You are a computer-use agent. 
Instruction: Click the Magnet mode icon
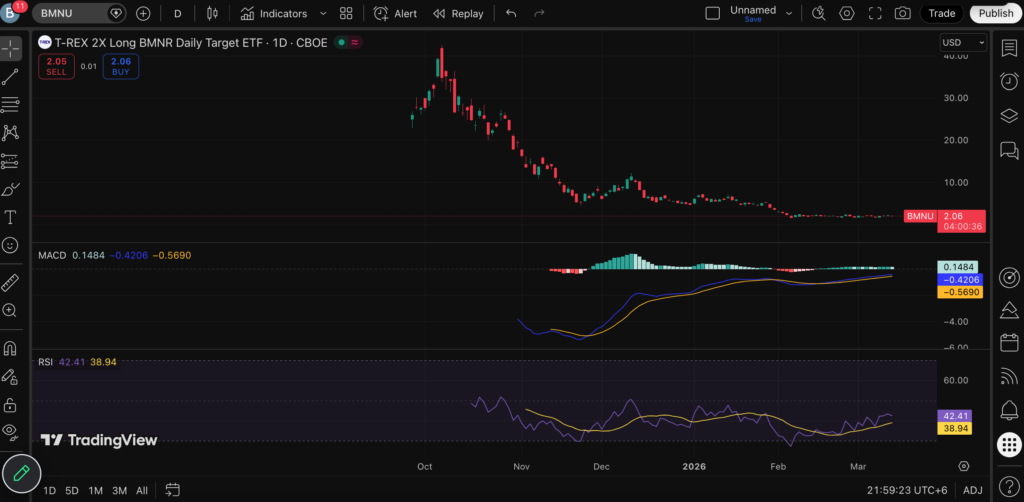(11, 349)
